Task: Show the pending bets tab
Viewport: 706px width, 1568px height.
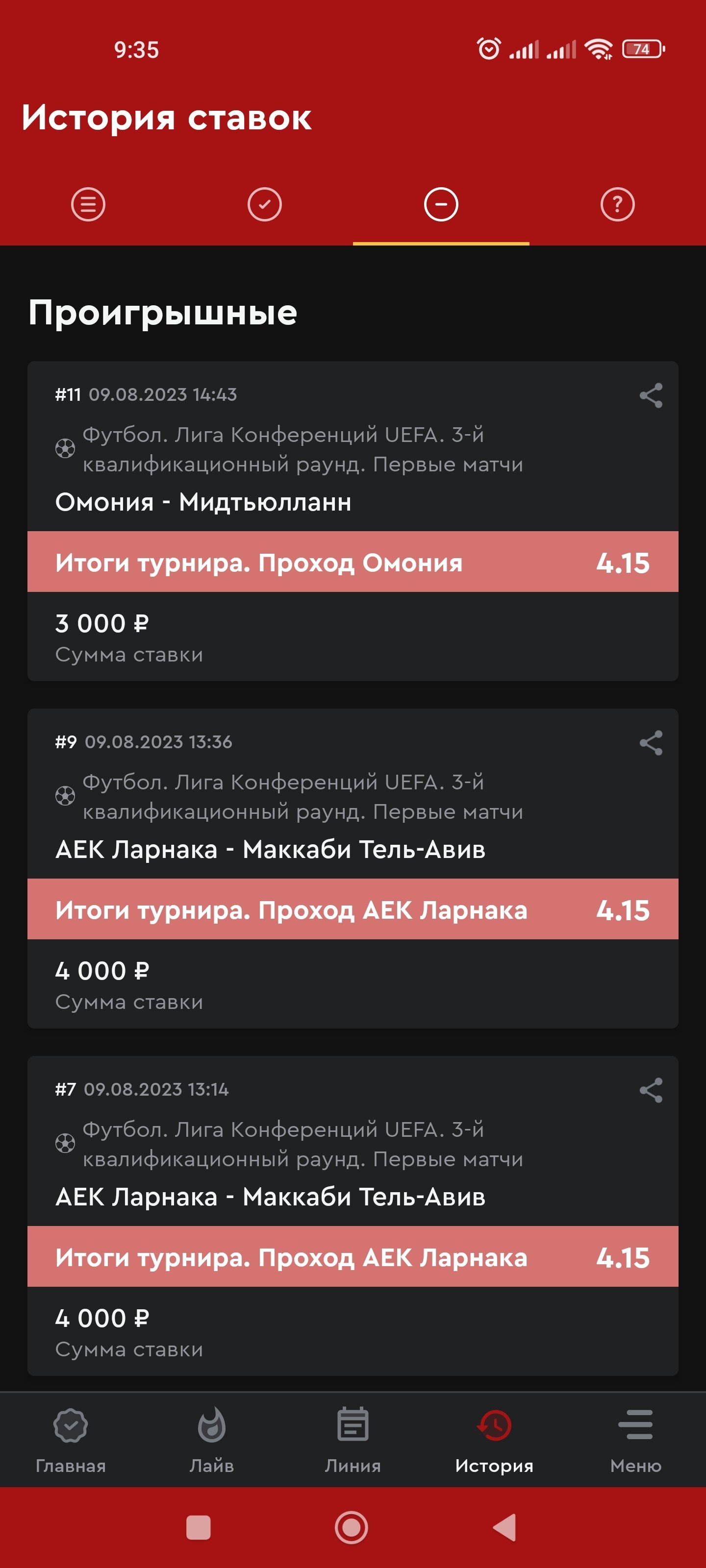Action: pos(617,204)
